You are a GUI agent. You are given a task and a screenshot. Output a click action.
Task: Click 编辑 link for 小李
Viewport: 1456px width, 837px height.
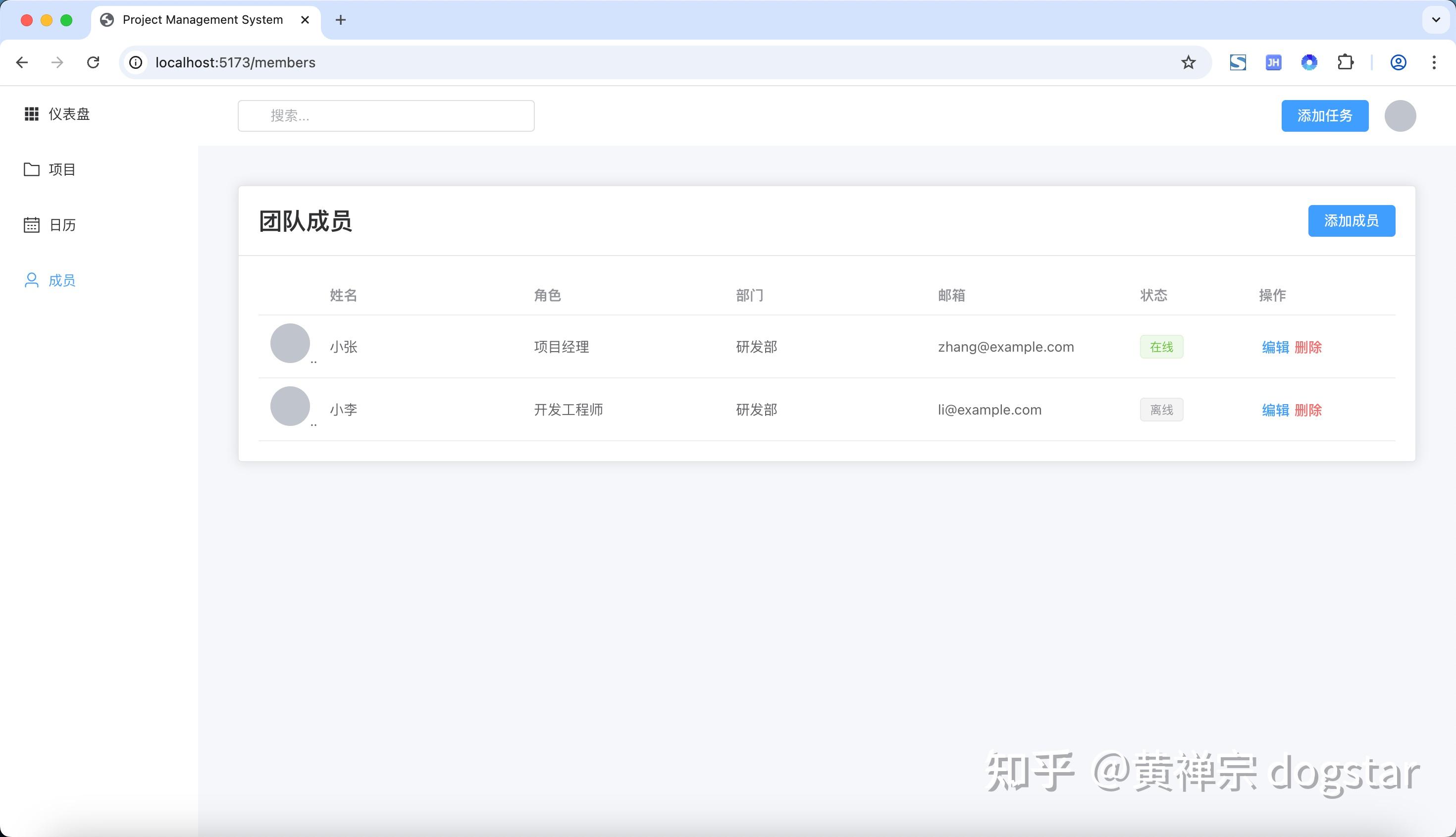[1275, 409]
